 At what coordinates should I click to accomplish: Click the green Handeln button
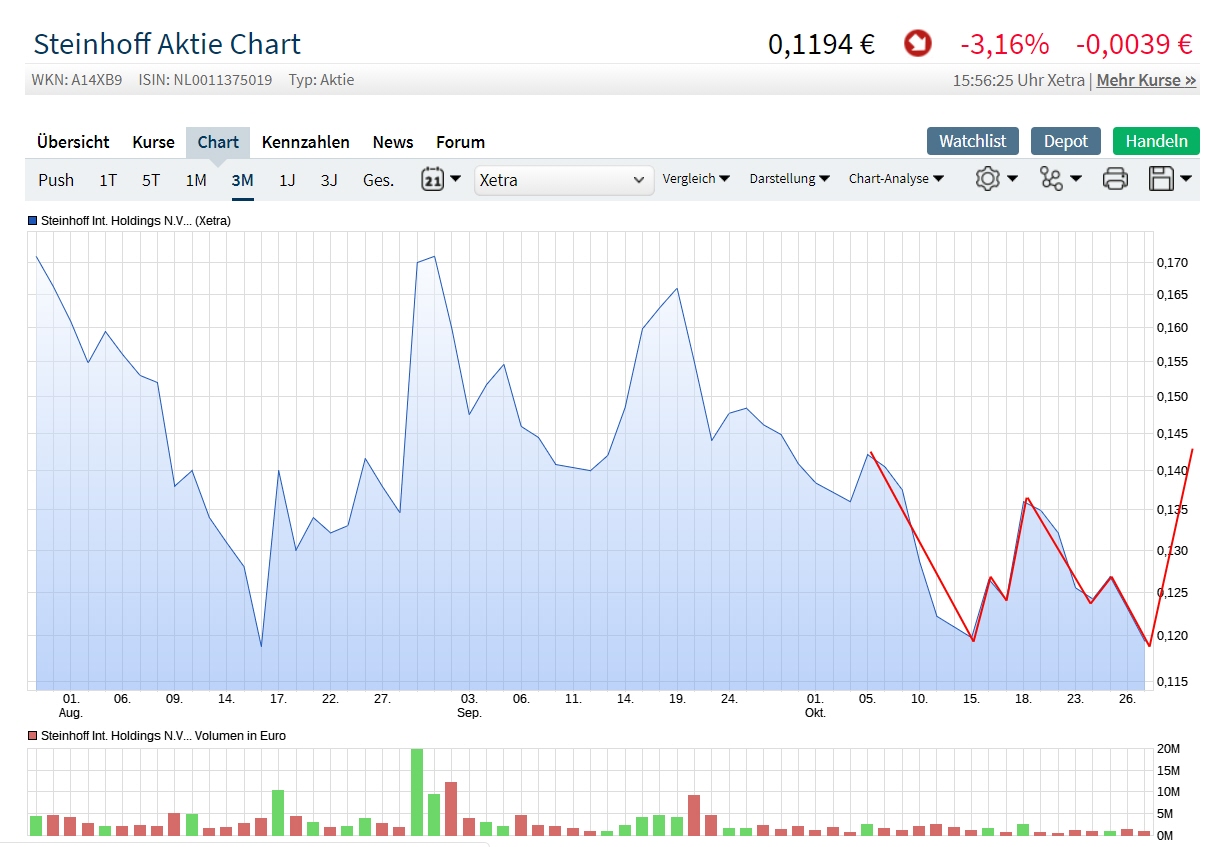click(x=1155, y=141)
